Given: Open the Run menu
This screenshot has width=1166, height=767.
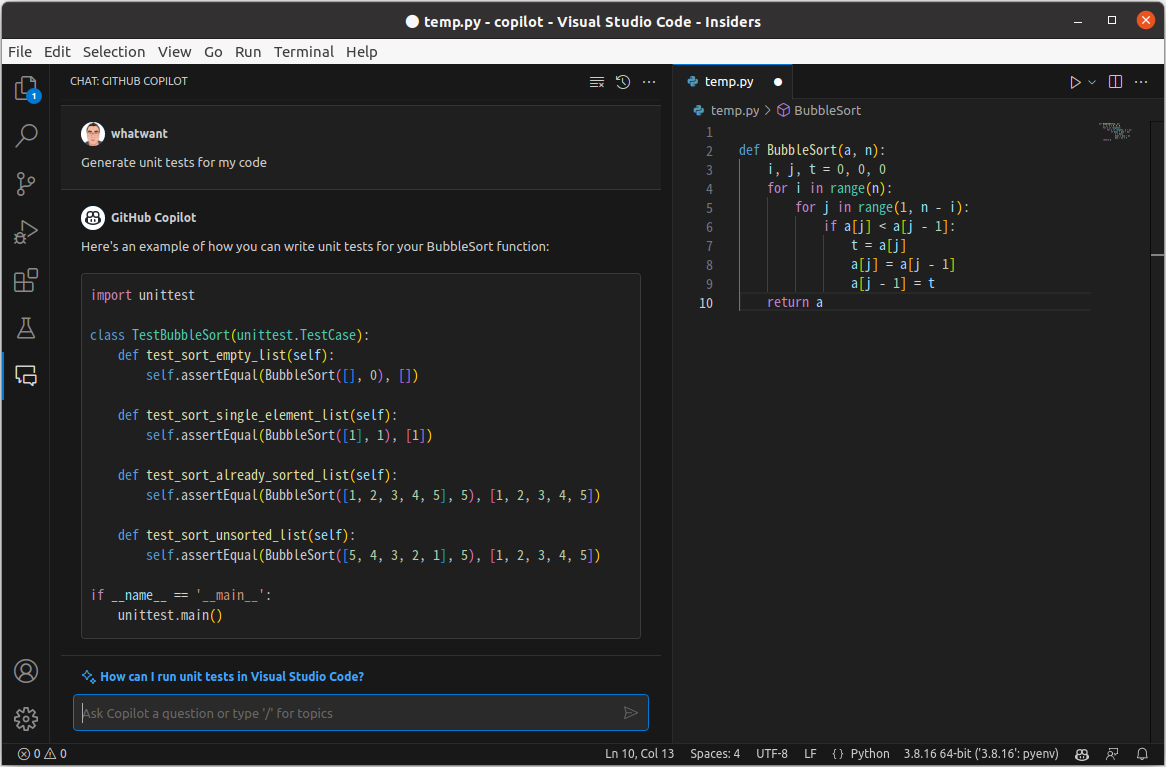Looking at the screenshot, I should (x=248, y=52).
